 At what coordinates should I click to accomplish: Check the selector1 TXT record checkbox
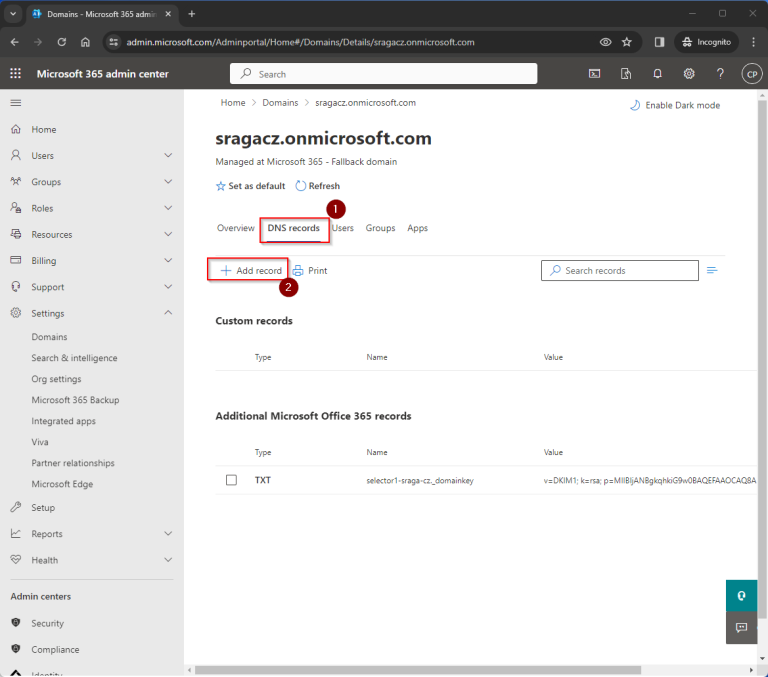231,480
